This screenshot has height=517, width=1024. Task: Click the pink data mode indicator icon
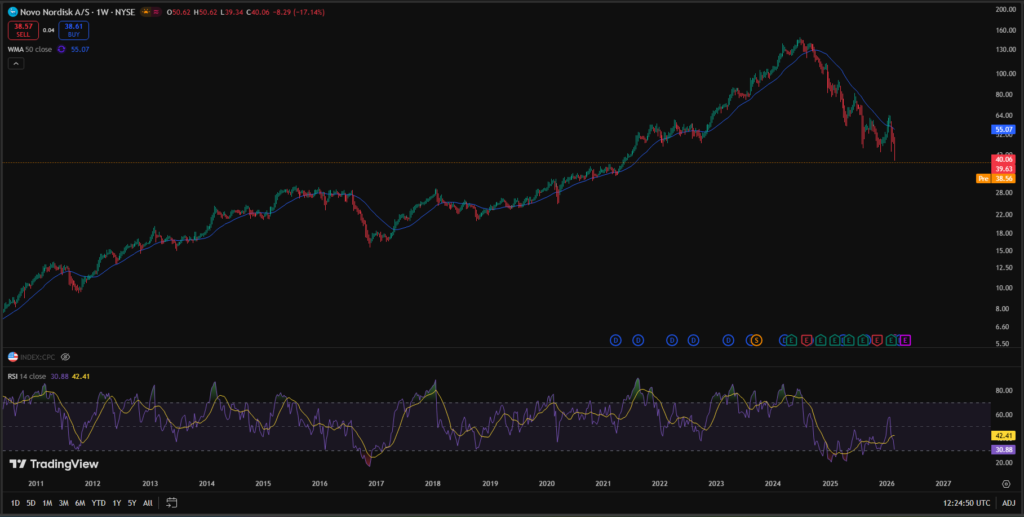(156, 12)
